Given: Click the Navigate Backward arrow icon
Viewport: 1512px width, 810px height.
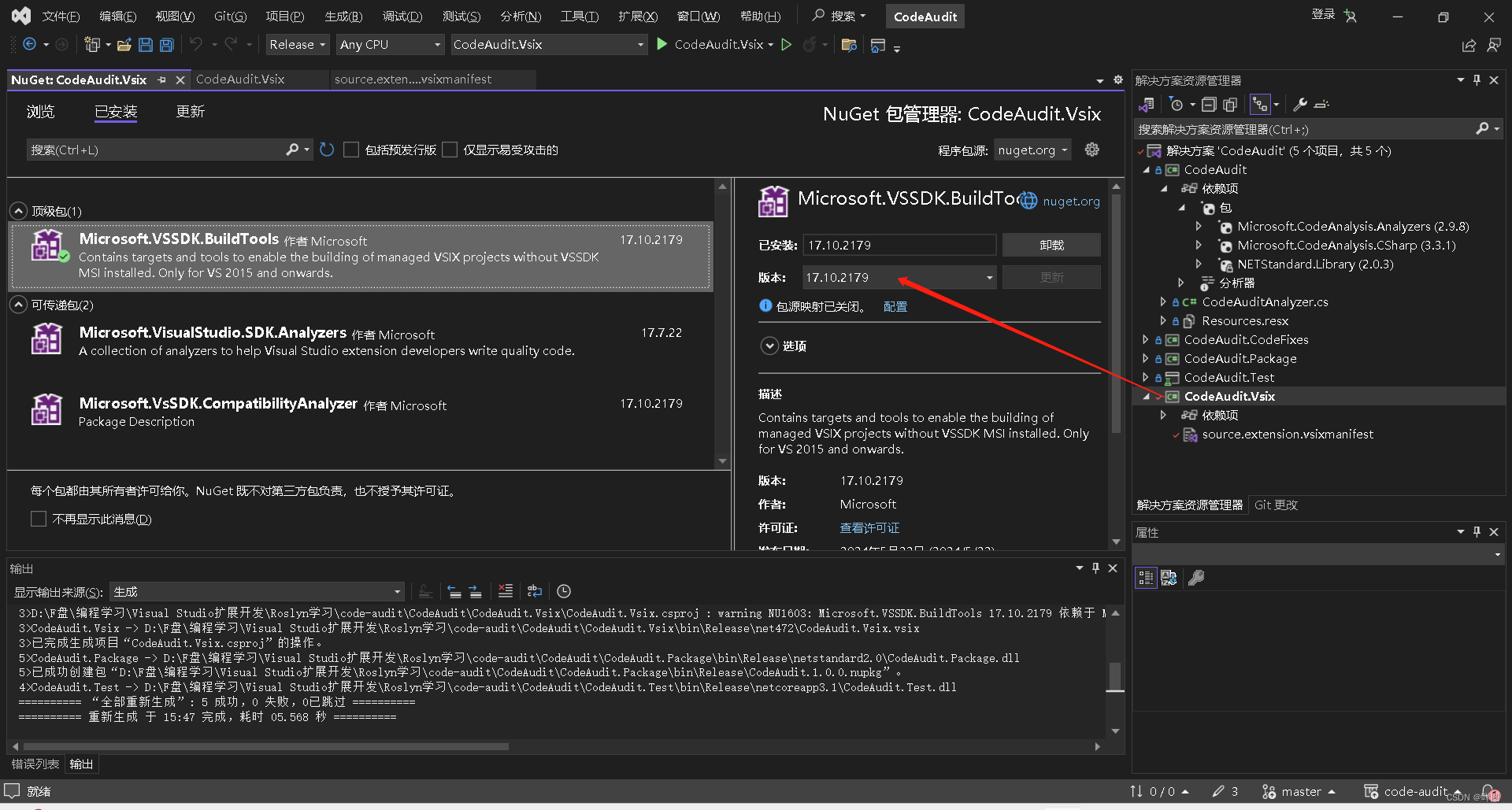Looking at the screenshot, I should click(30, 45).
